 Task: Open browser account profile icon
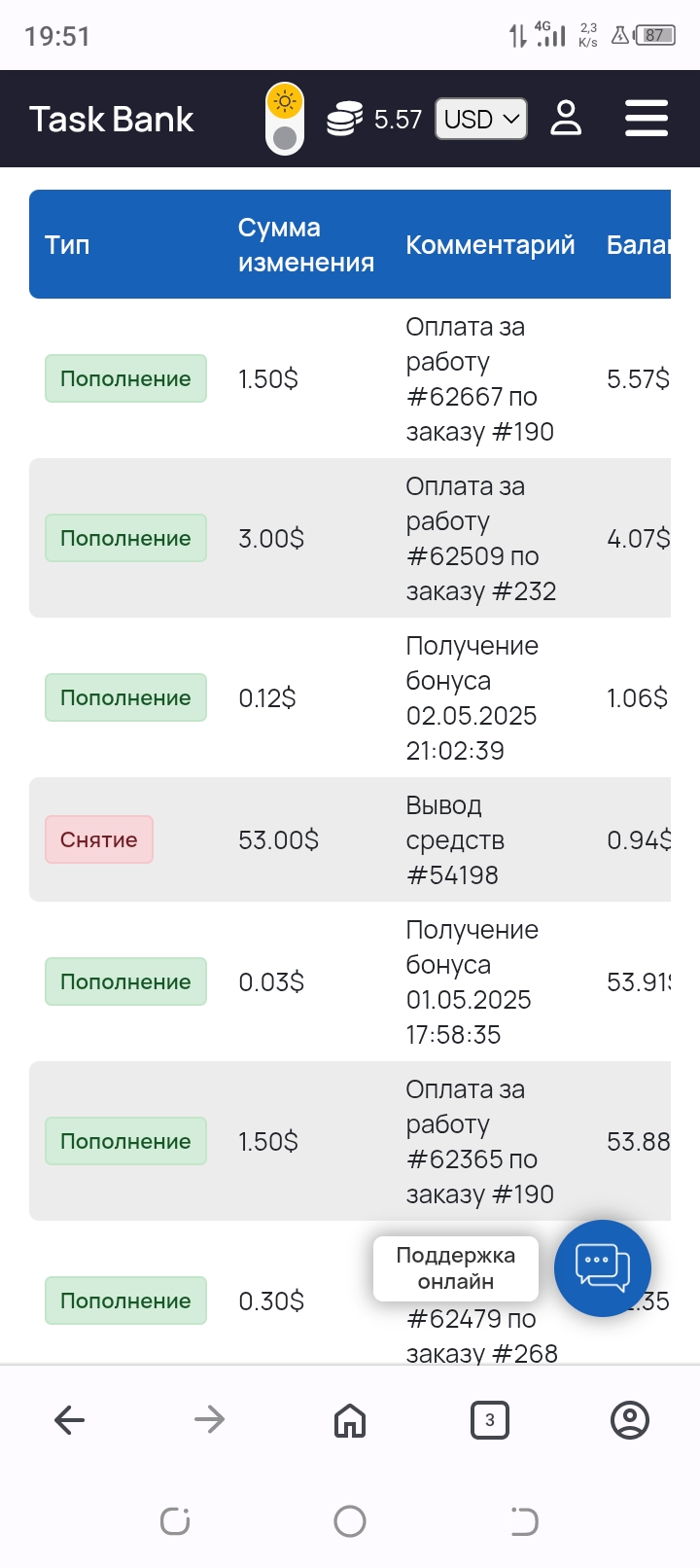[x=629, y=1420]
